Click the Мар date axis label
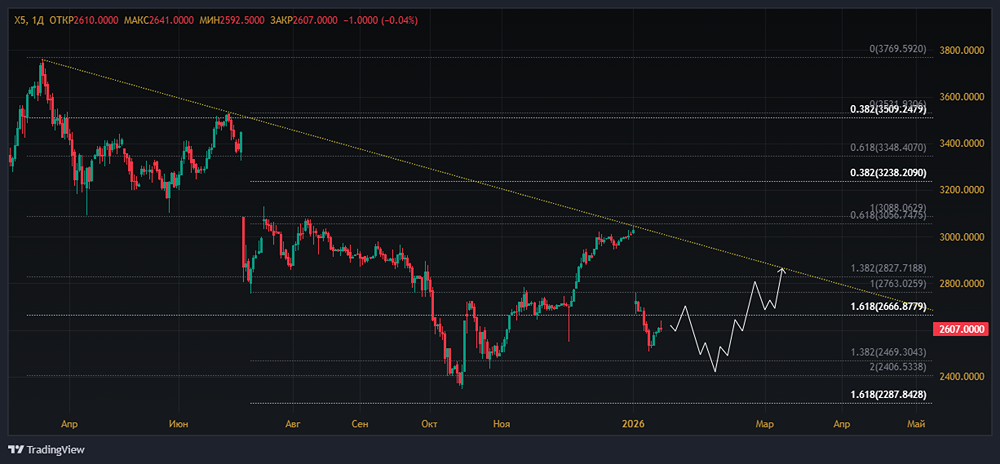Image resolution: width=1000 pixels, height=464 pixels. pyautogui.click(x=764, y=424)
